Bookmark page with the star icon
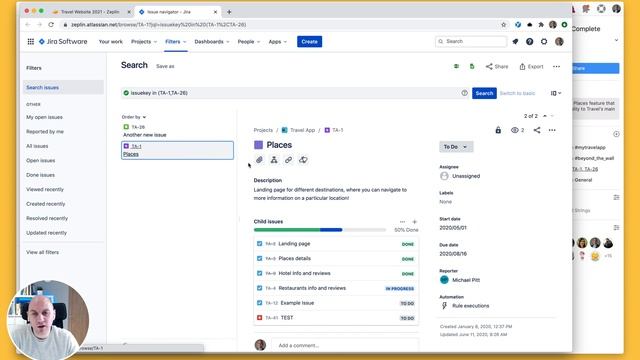 click(504, 25)
